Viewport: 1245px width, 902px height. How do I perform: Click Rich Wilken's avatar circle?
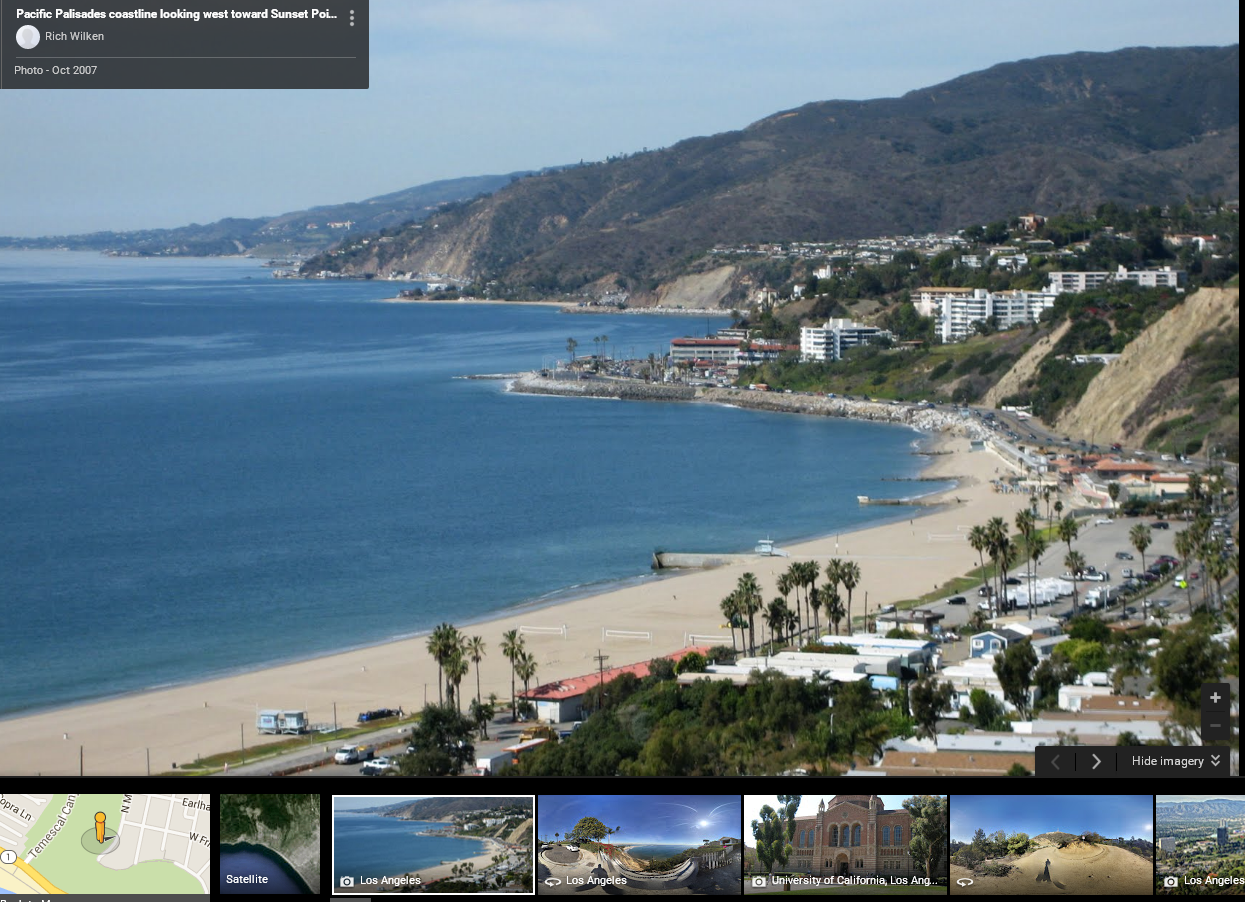coord(27,37)
